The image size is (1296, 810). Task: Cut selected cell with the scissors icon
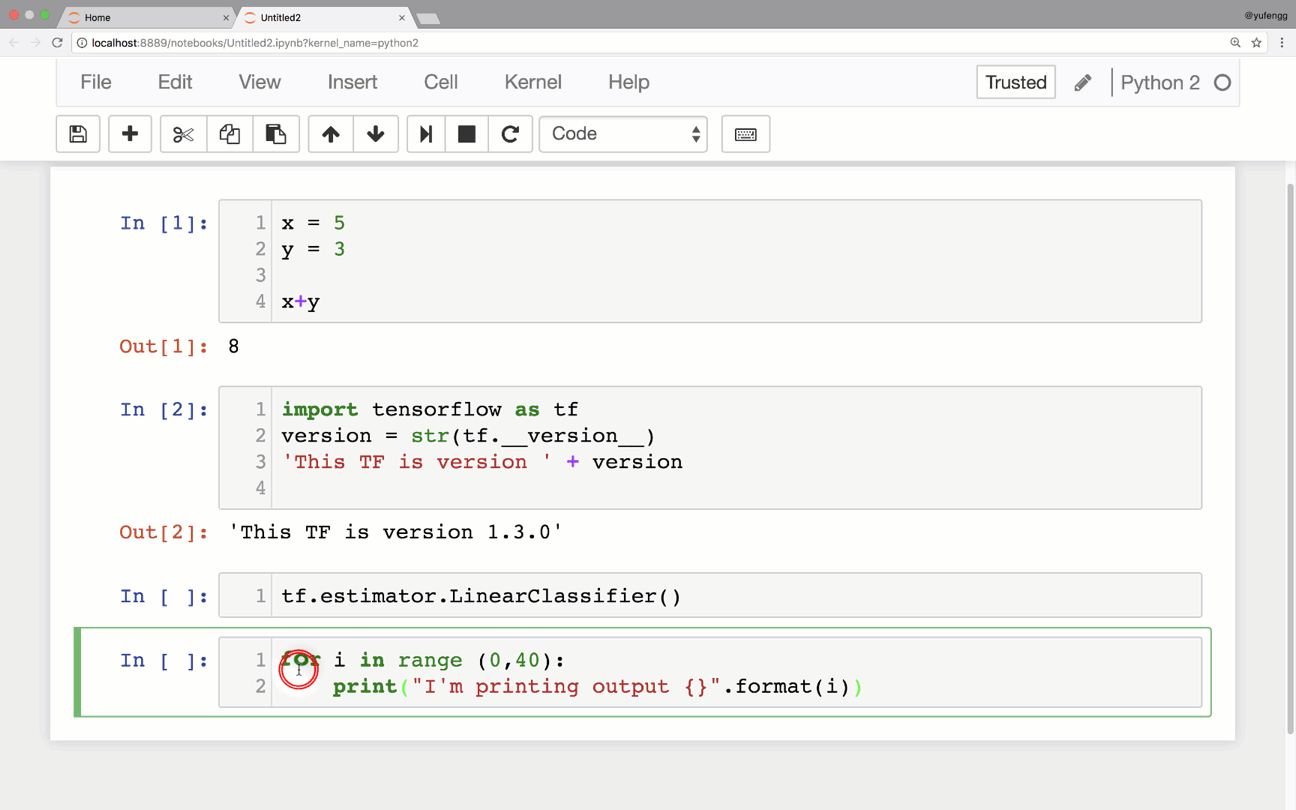click(183, 134)
